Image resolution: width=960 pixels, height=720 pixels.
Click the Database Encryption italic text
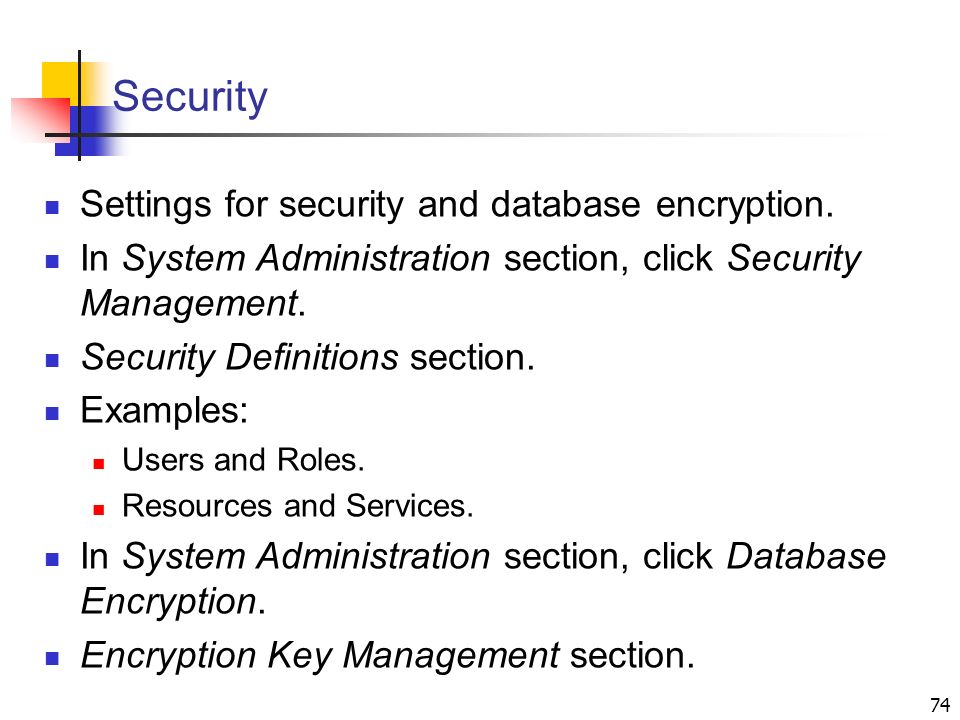tap(483, 579)
